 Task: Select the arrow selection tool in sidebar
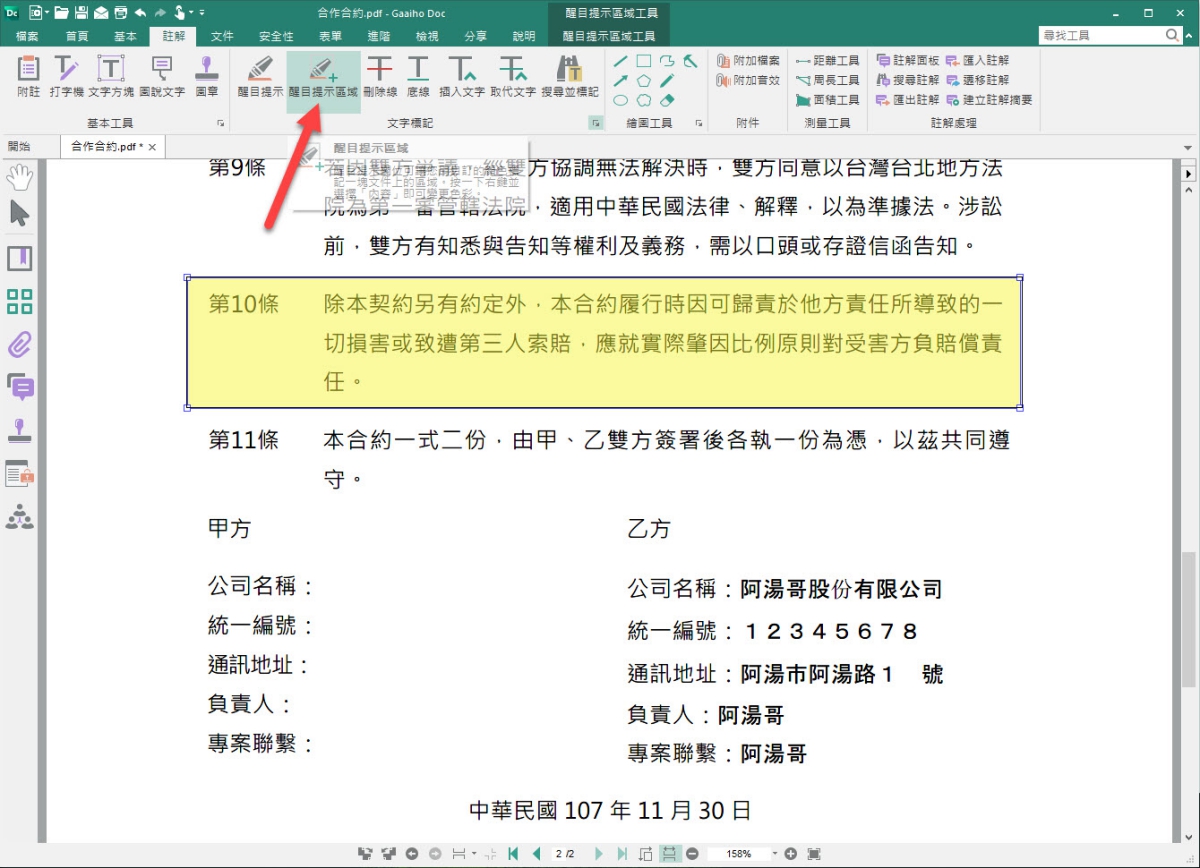click(x=19, y=213)
